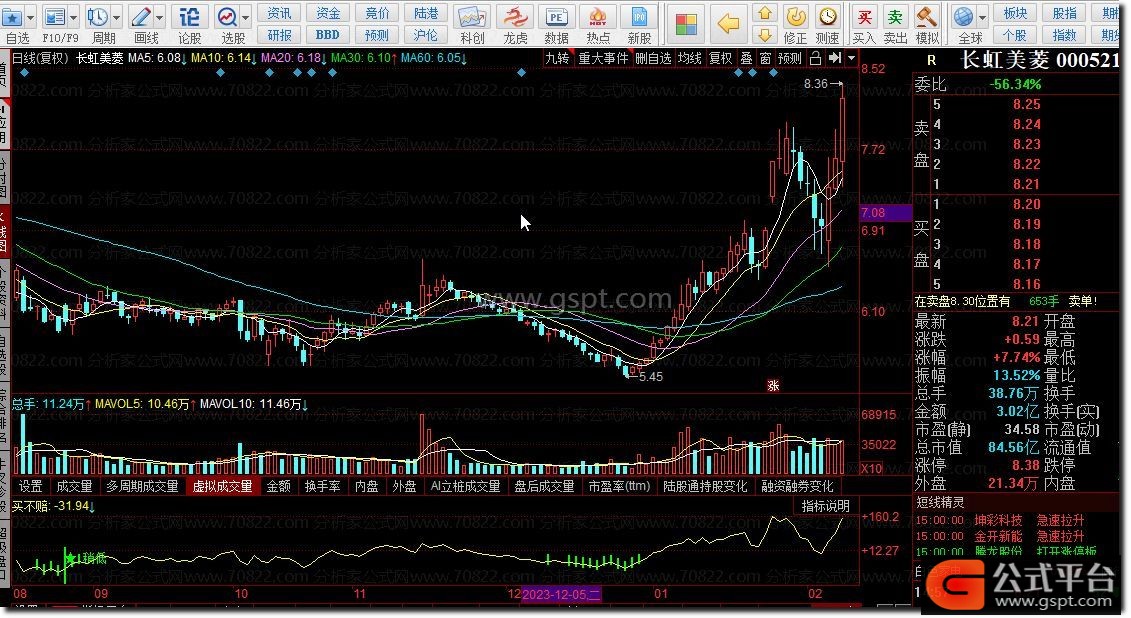1131x618 pixels.
Task: Click the 修正 correction icon
Action: pos(796,16)
